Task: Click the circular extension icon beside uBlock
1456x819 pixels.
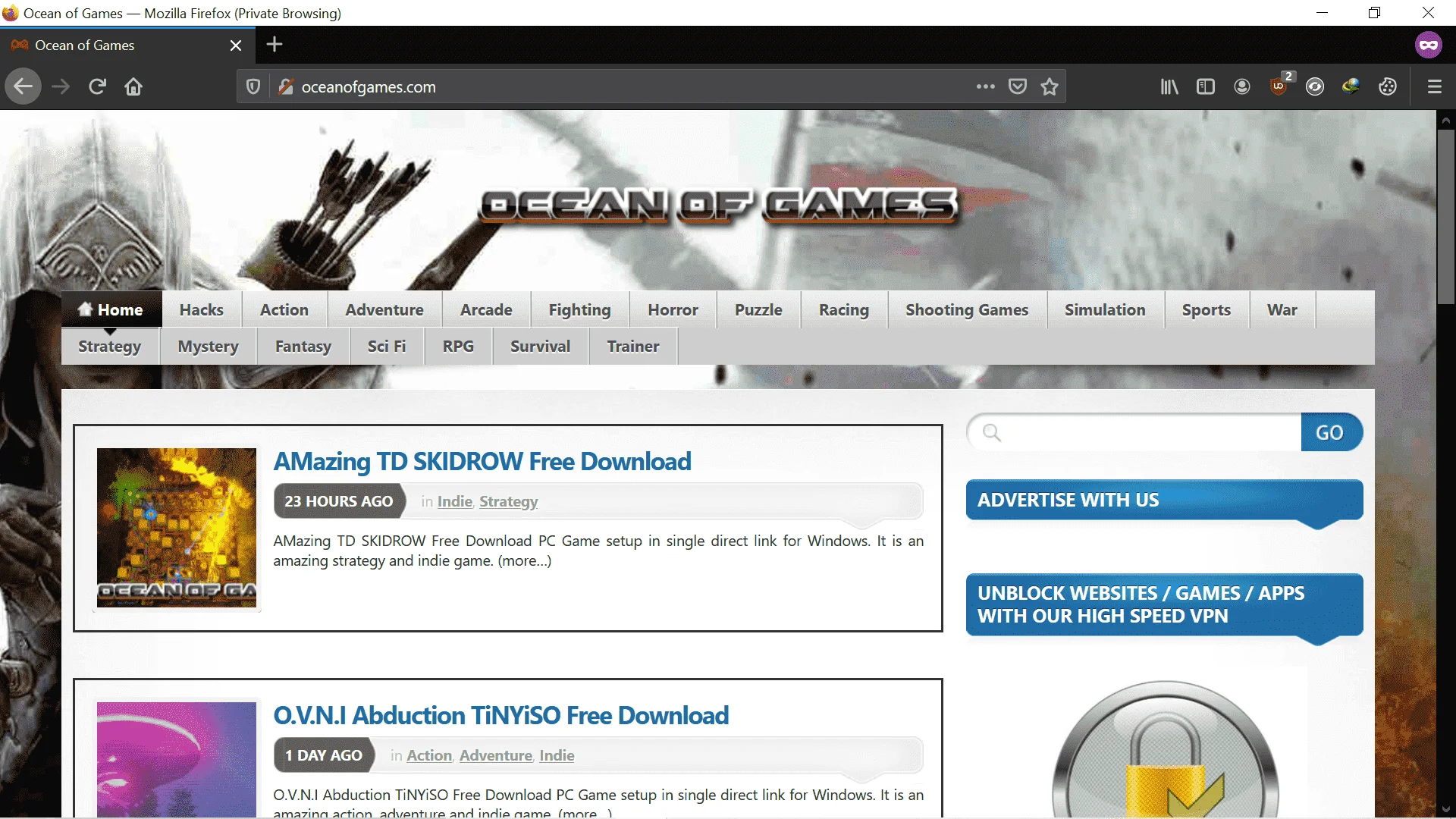Action: pos(1315,86)
